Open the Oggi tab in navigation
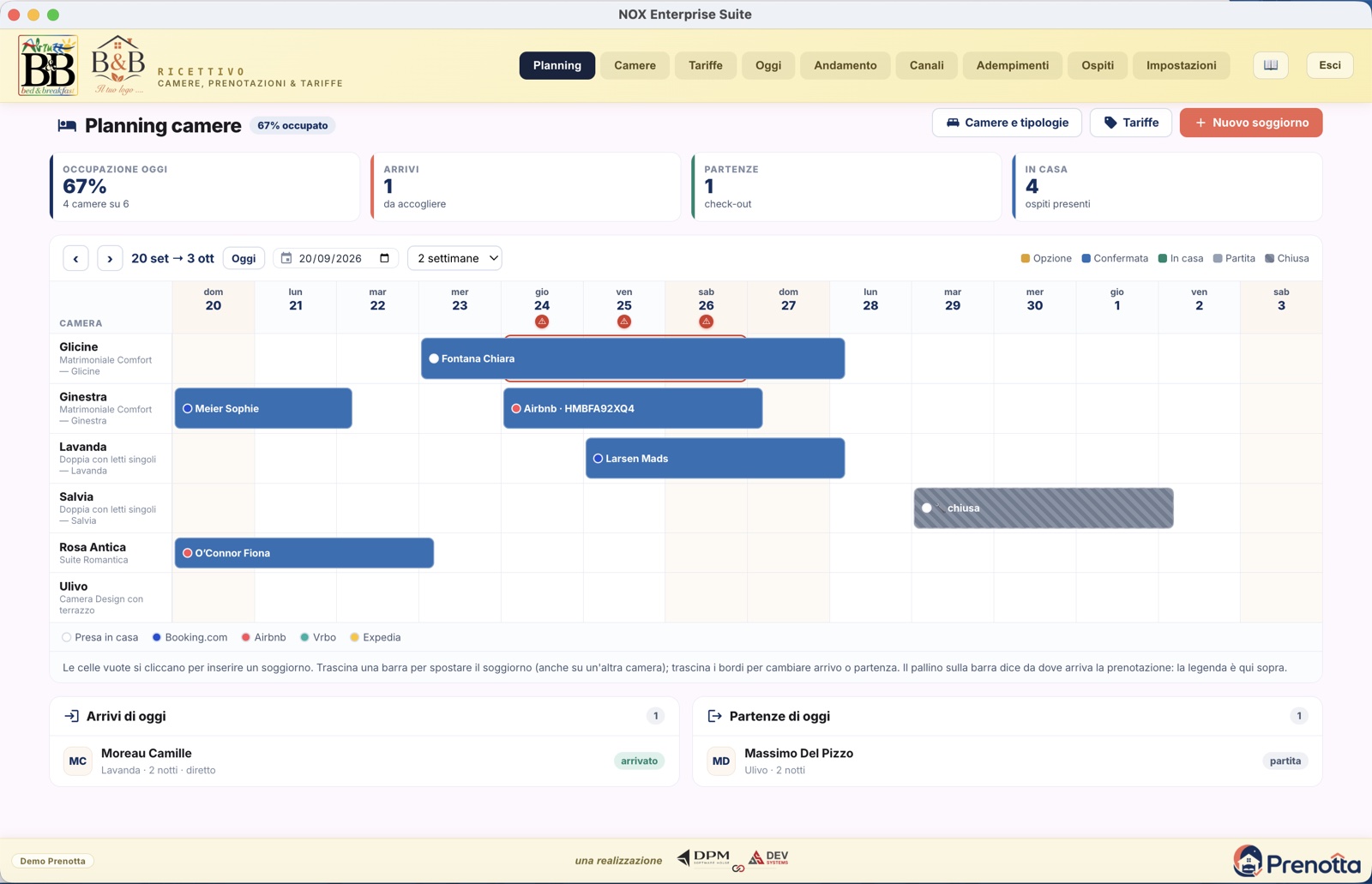The image size is (1372, 884). coord(768,65)
